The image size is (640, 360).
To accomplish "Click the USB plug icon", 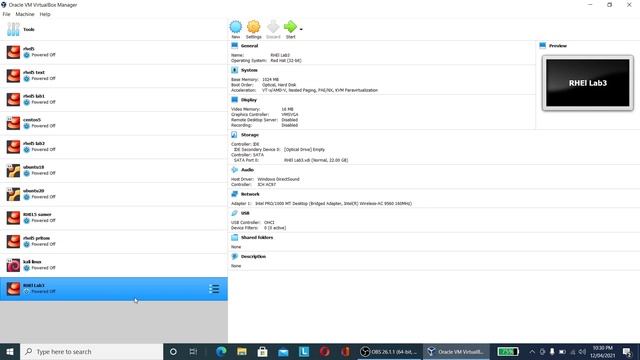I will pos(234,213).
